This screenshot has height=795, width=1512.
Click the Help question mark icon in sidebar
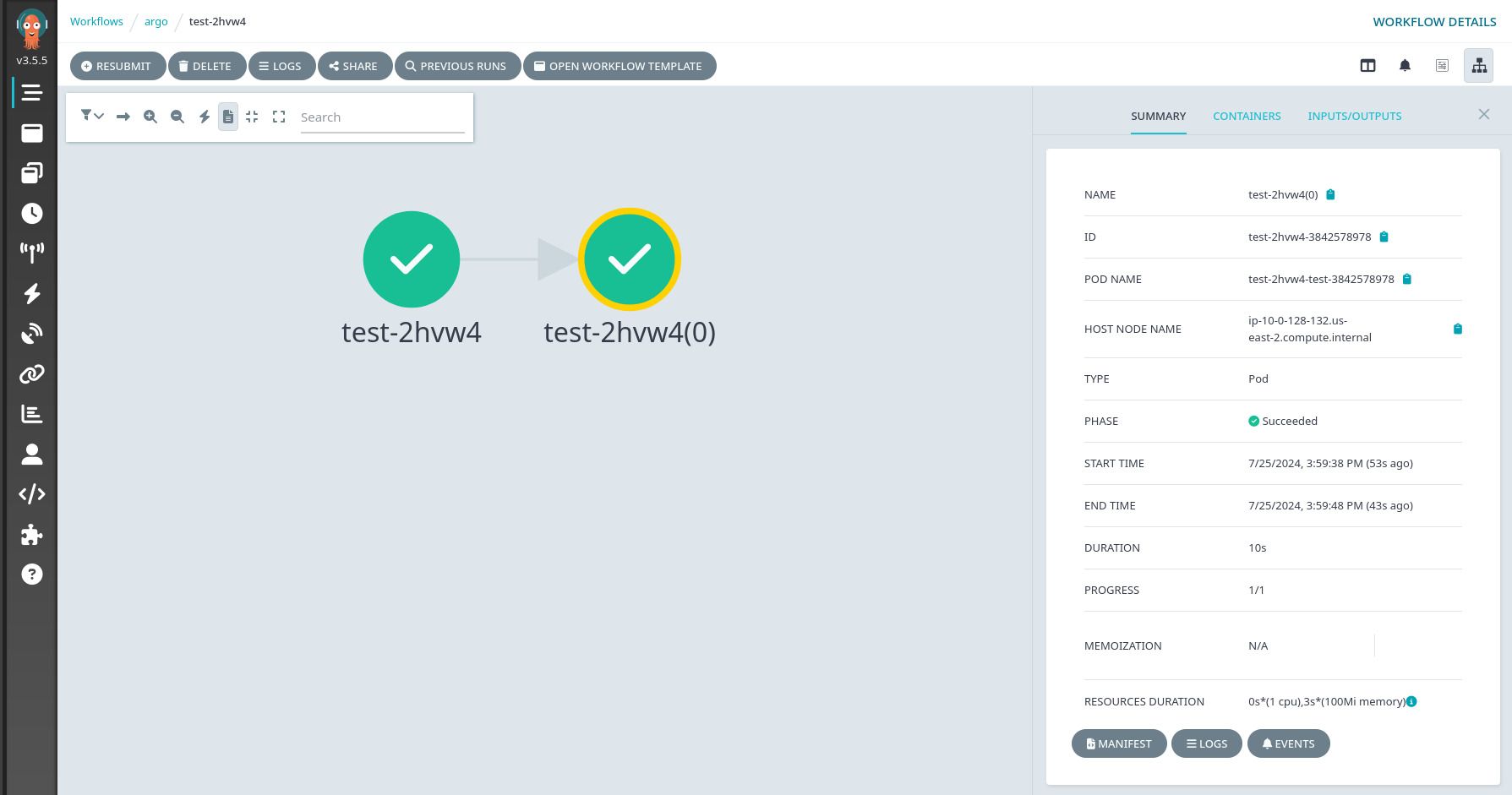31,574
